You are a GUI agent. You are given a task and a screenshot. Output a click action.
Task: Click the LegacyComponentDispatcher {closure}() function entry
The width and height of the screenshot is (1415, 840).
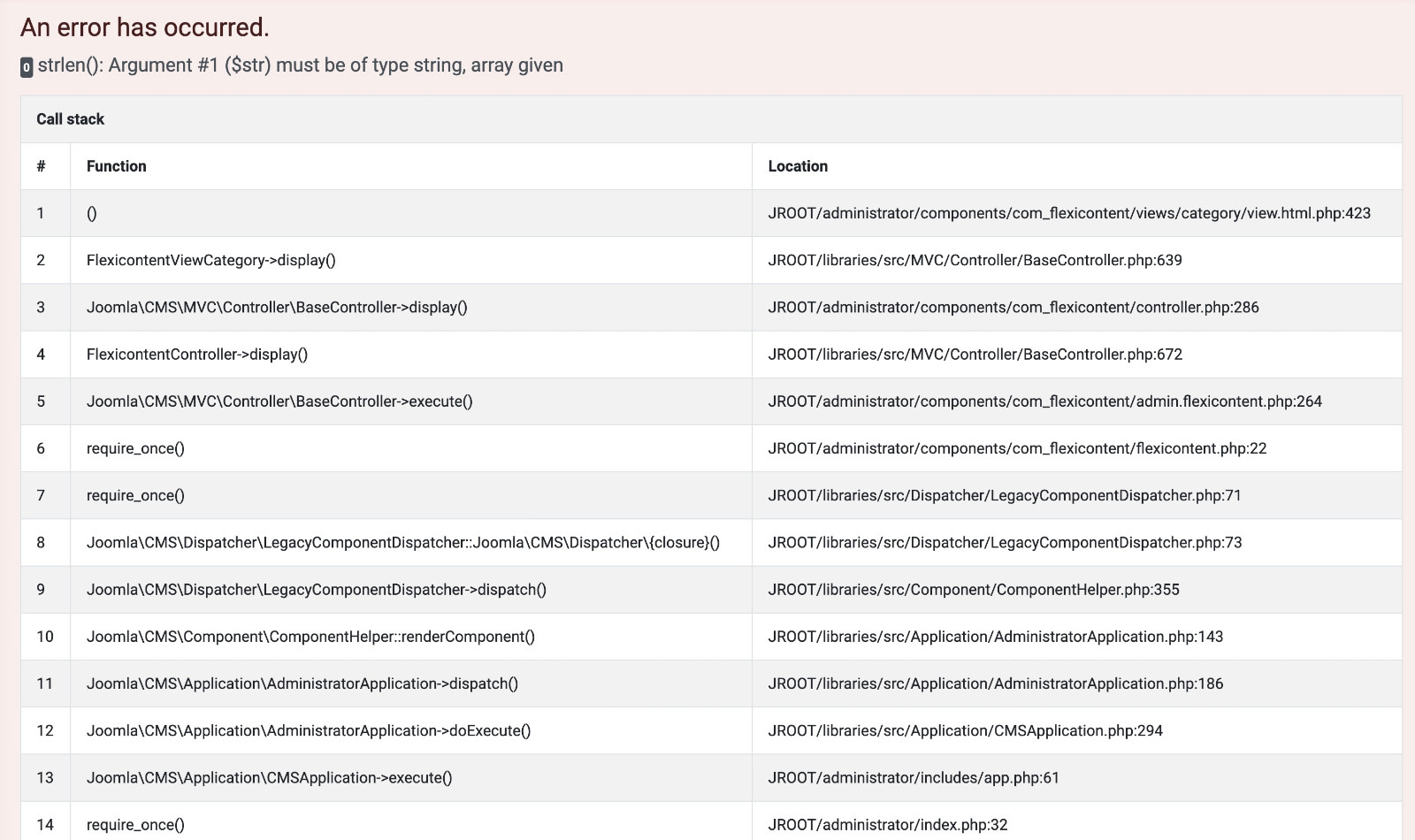click(x=402, y=543)
